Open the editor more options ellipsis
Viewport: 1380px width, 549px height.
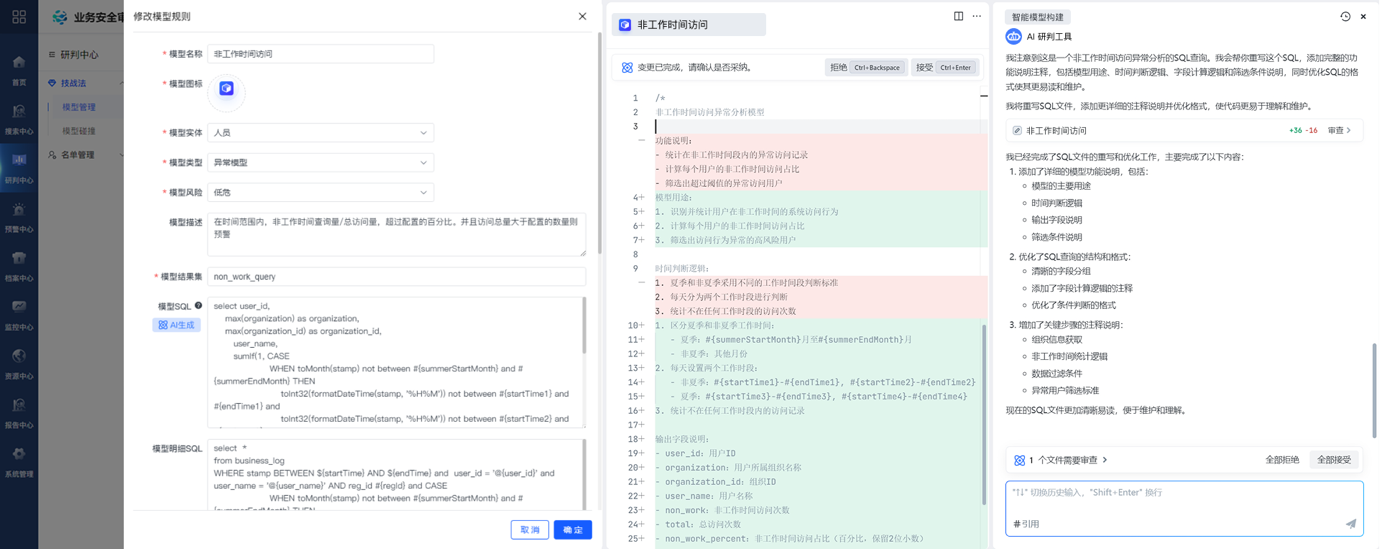point(977,16)
